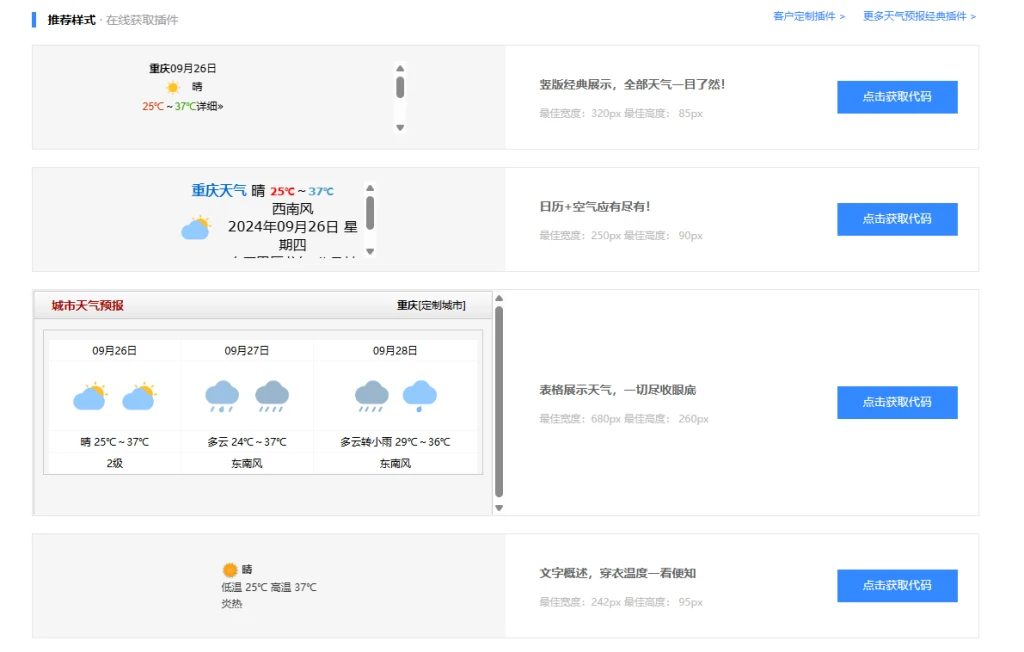The height and width of the screenshot is (652, 1024).
Task: Click scroll-up arrow of the 城市天气预报 table widget
Action: coord(499,298)
